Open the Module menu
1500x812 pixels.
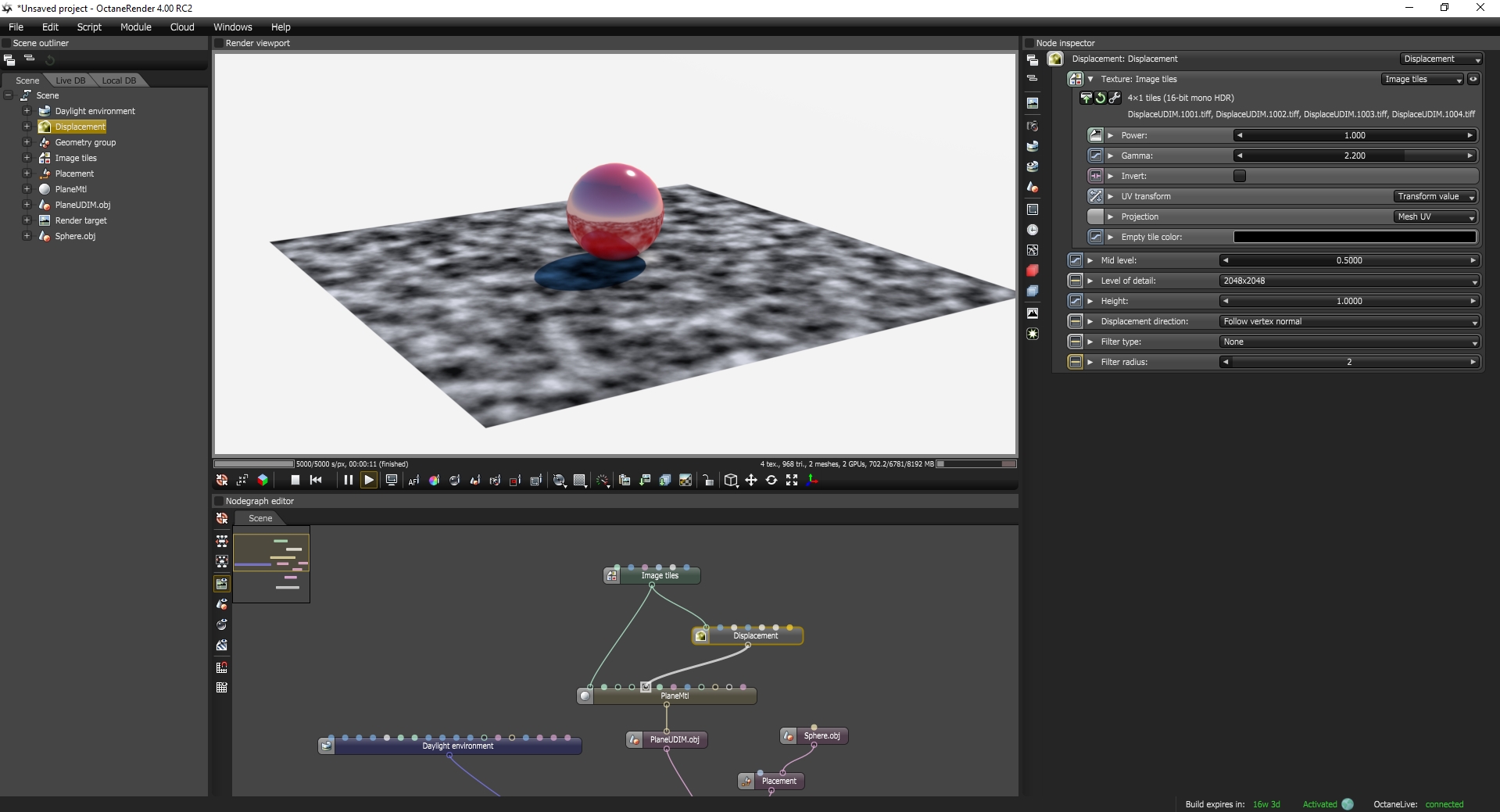pyautogui.click(x=136, y=27)
